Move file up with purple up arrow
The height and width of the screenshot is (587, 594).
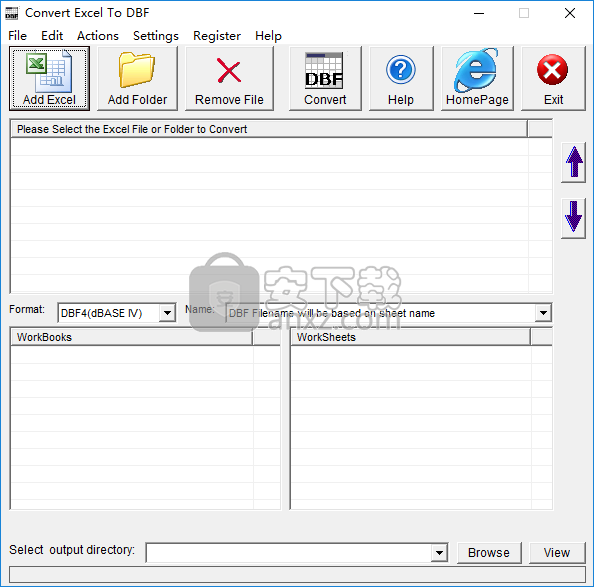pyautogui.click(x=574, y=162)
